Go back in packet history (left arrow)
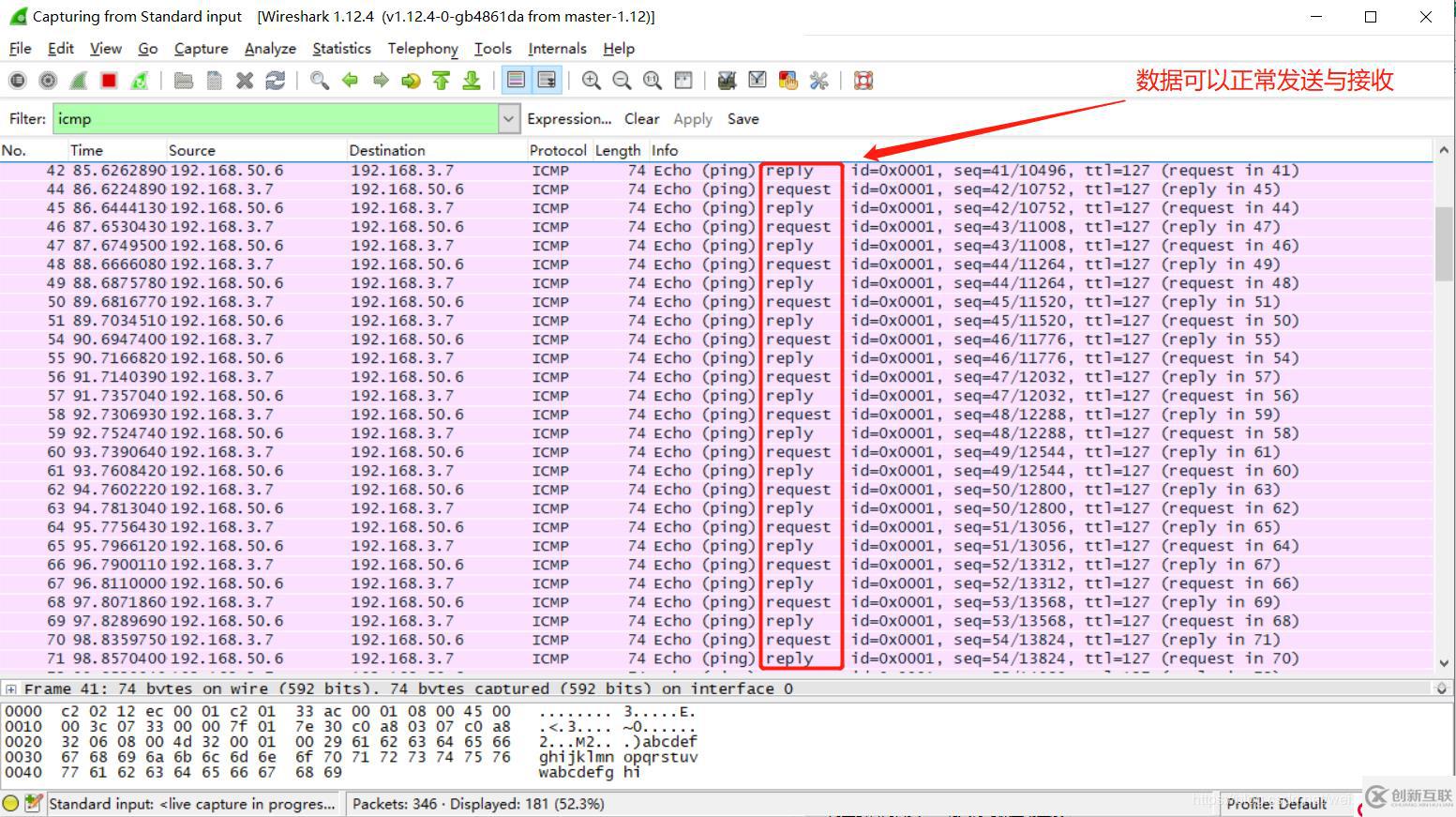Viewport: 1456px width, 817px height. (350, 81)
